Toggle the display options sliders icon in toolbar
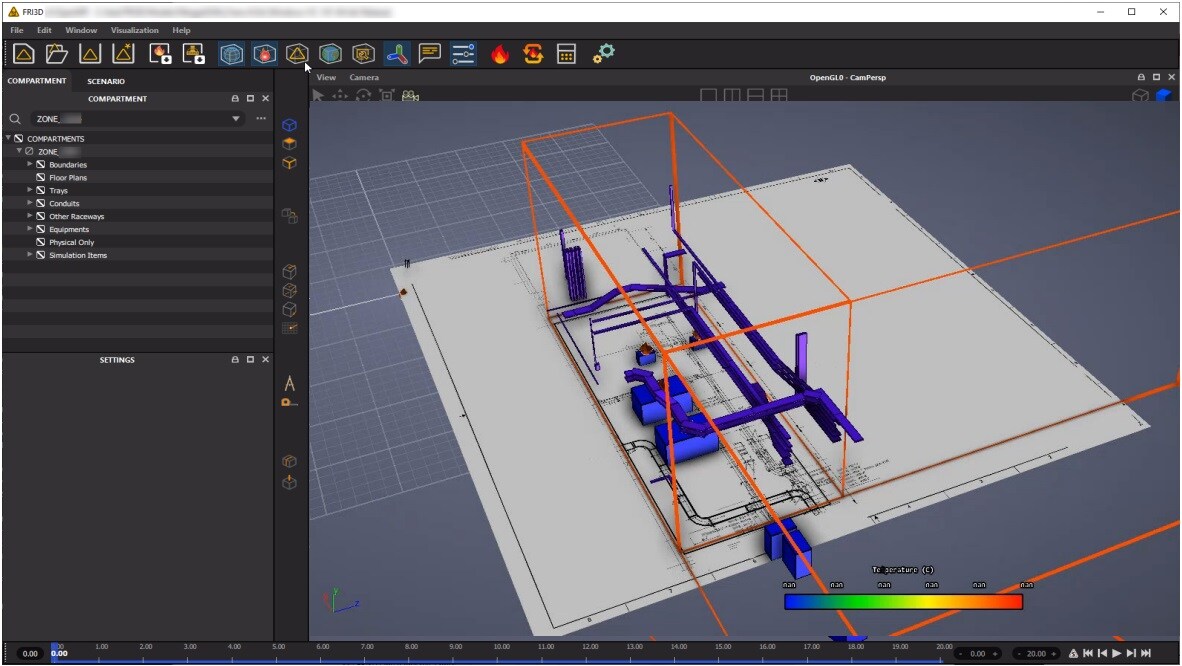This screenshot has height=666, width=1182. pos(462,54)
